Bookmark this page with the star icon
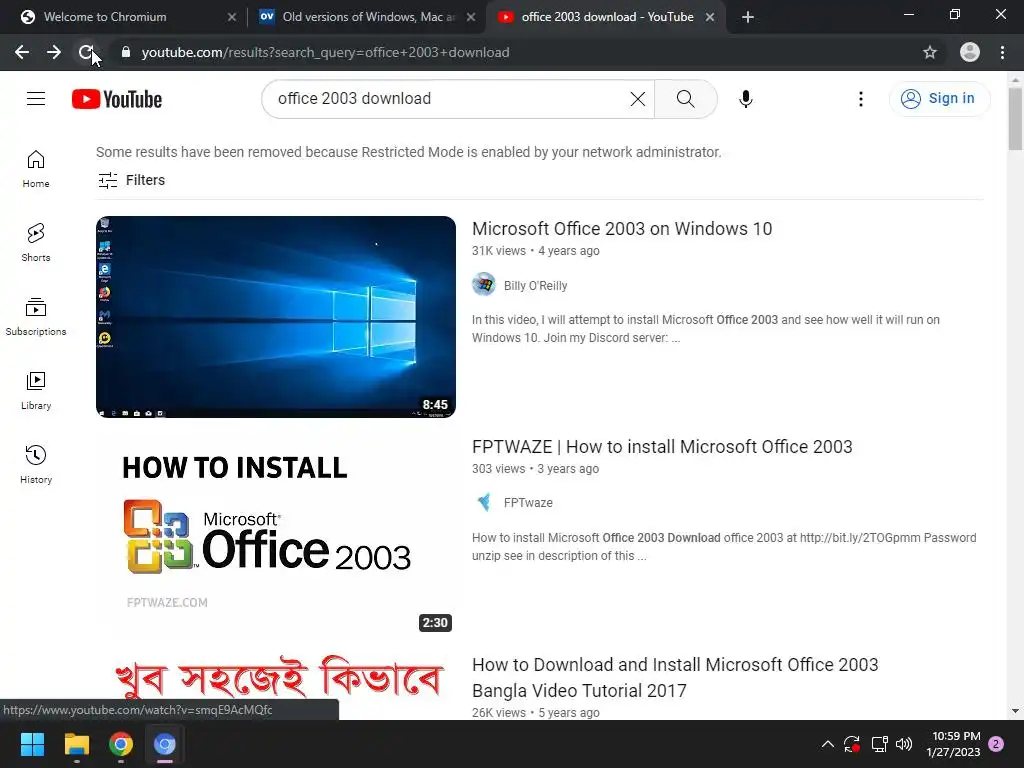Screen dimensions: 1024x768 click(930, 52)
